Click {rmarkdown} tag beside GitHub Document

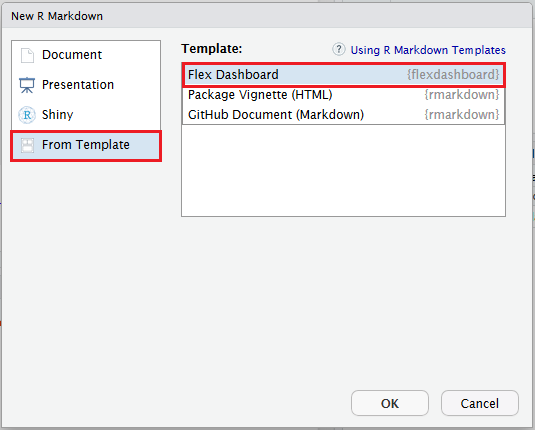coord(462,115)
